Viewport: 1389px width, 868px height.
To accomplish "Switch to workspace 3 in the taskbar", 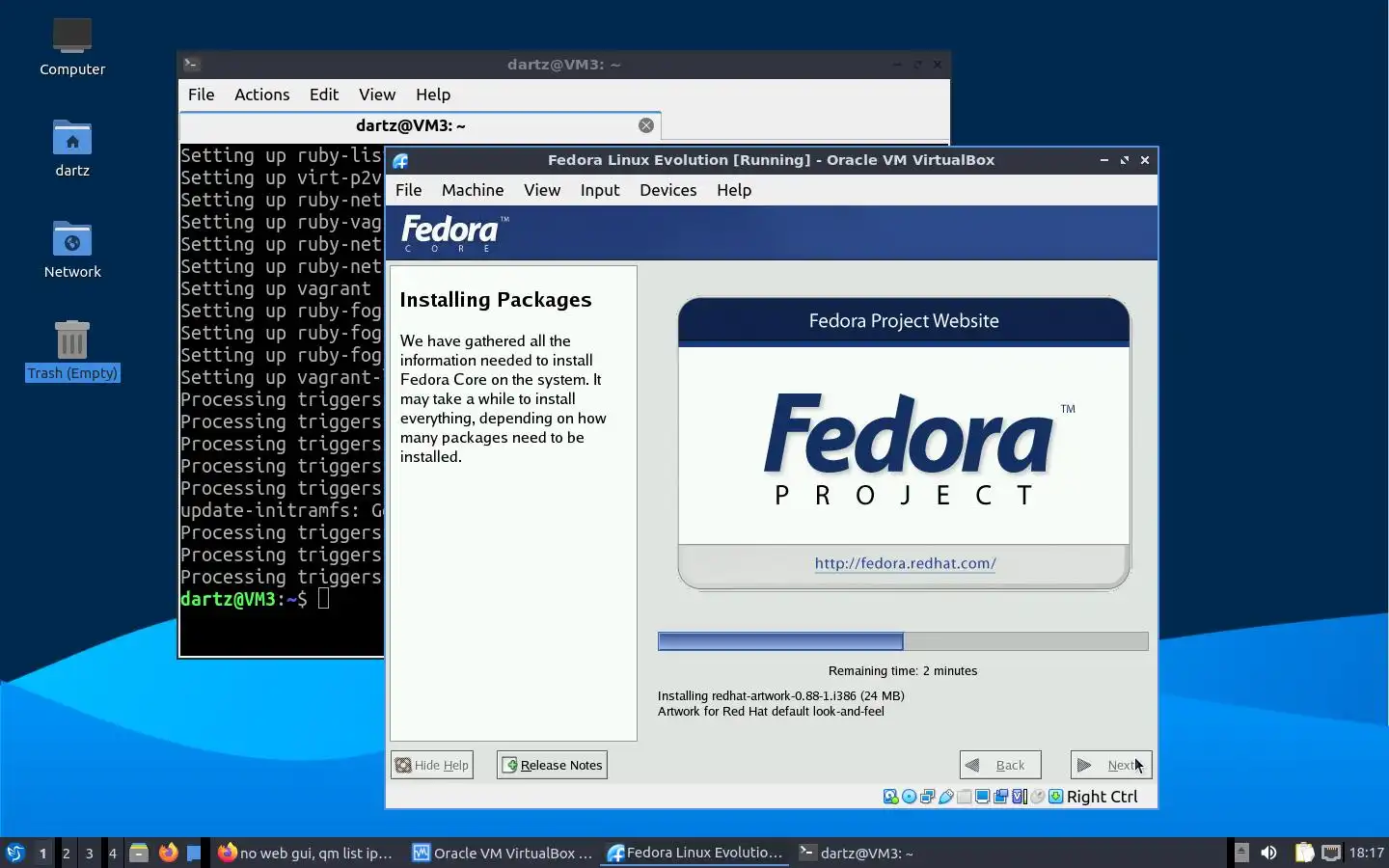I will coord(90,853).
